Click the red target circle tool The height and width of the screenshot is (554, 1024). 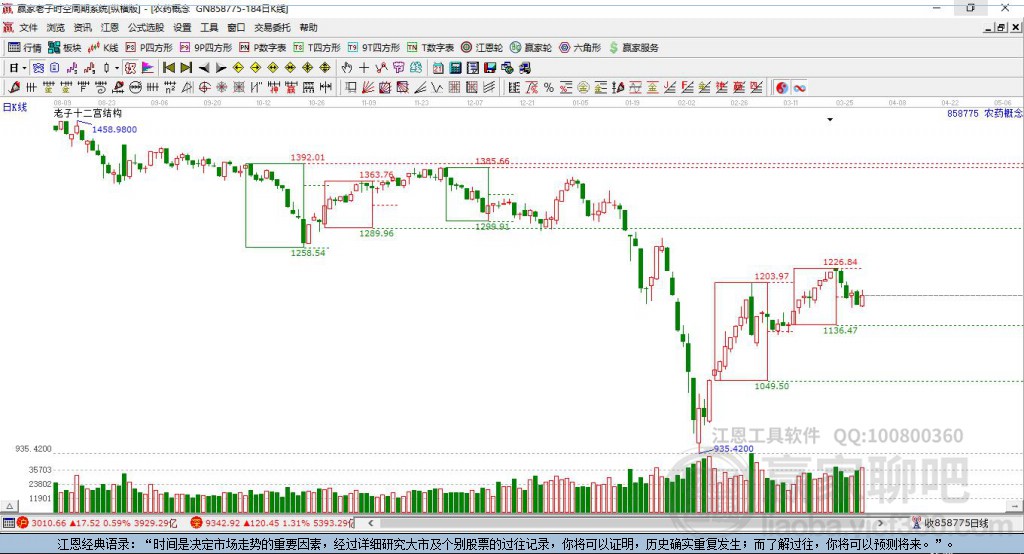[x=204, y=88]
